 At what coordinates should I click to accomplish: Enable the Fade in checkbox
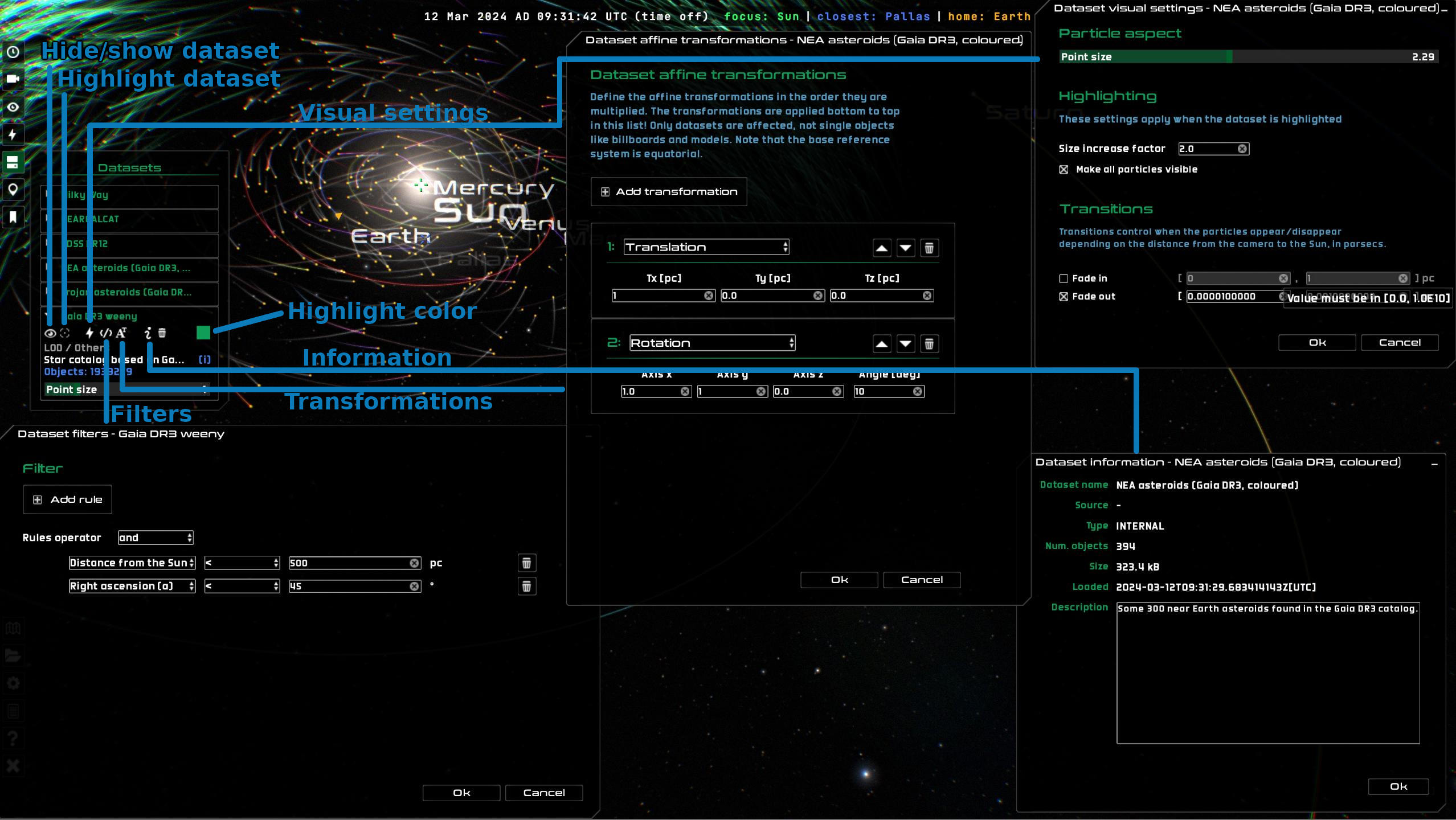pos(1064,278)
